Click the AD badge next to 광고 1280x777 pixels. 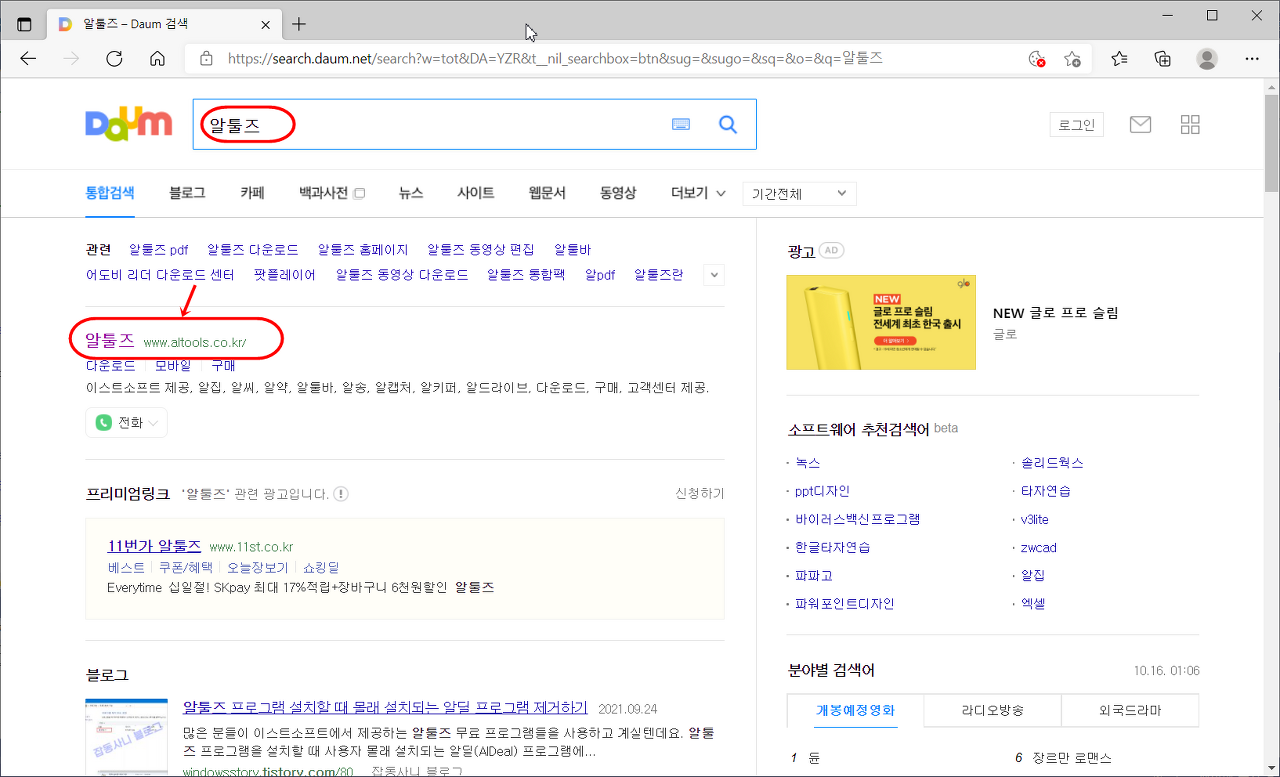[x=832, y=251]
